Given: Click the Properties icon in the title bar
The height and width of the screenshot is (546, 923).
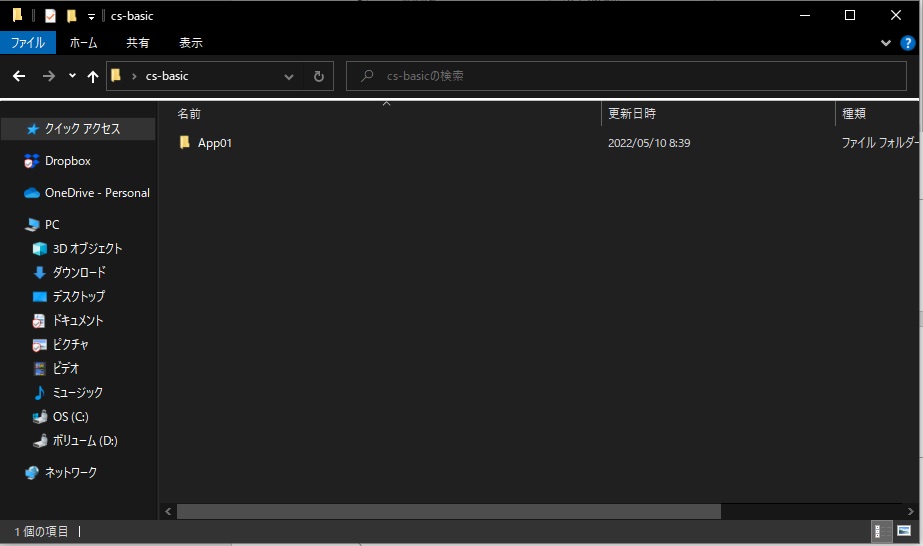Looking at the screenshot, I should pos(50,16).
